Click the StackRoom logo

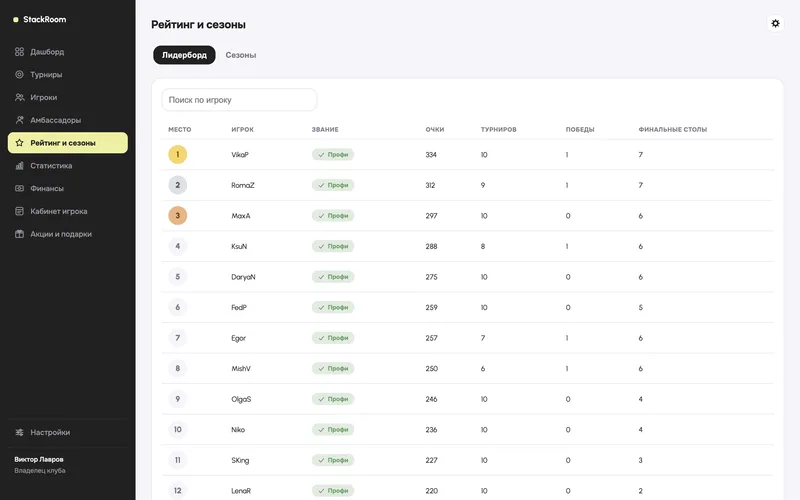(40, 19)
